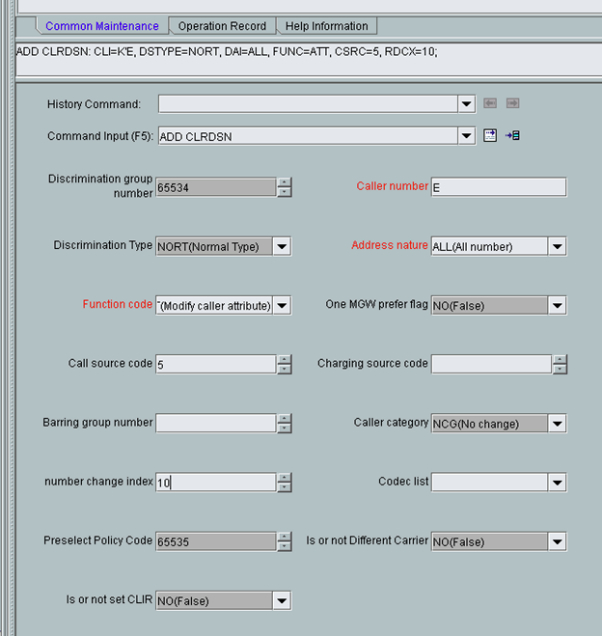Viewport: 602px width, 636px height.
Task: Open the Is or not set CLIR dropdown
Action: point(282,601)
